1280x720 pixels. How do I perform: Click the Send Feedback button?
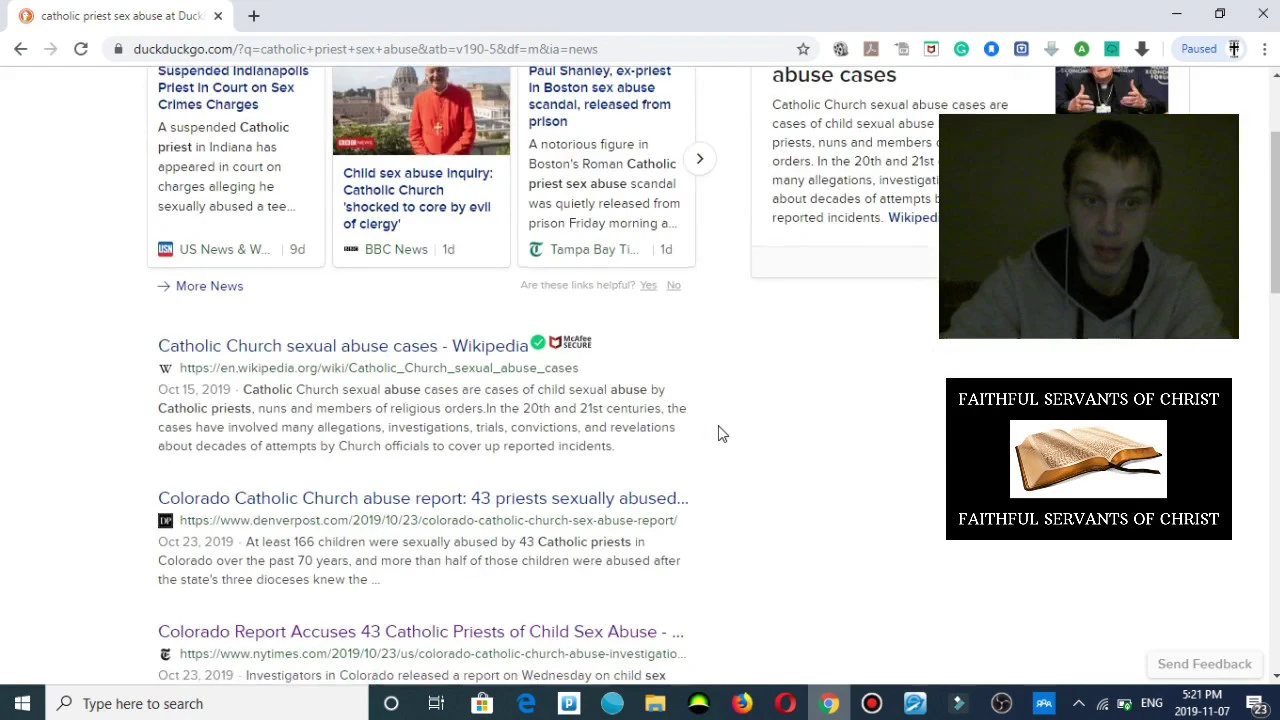1204,664
